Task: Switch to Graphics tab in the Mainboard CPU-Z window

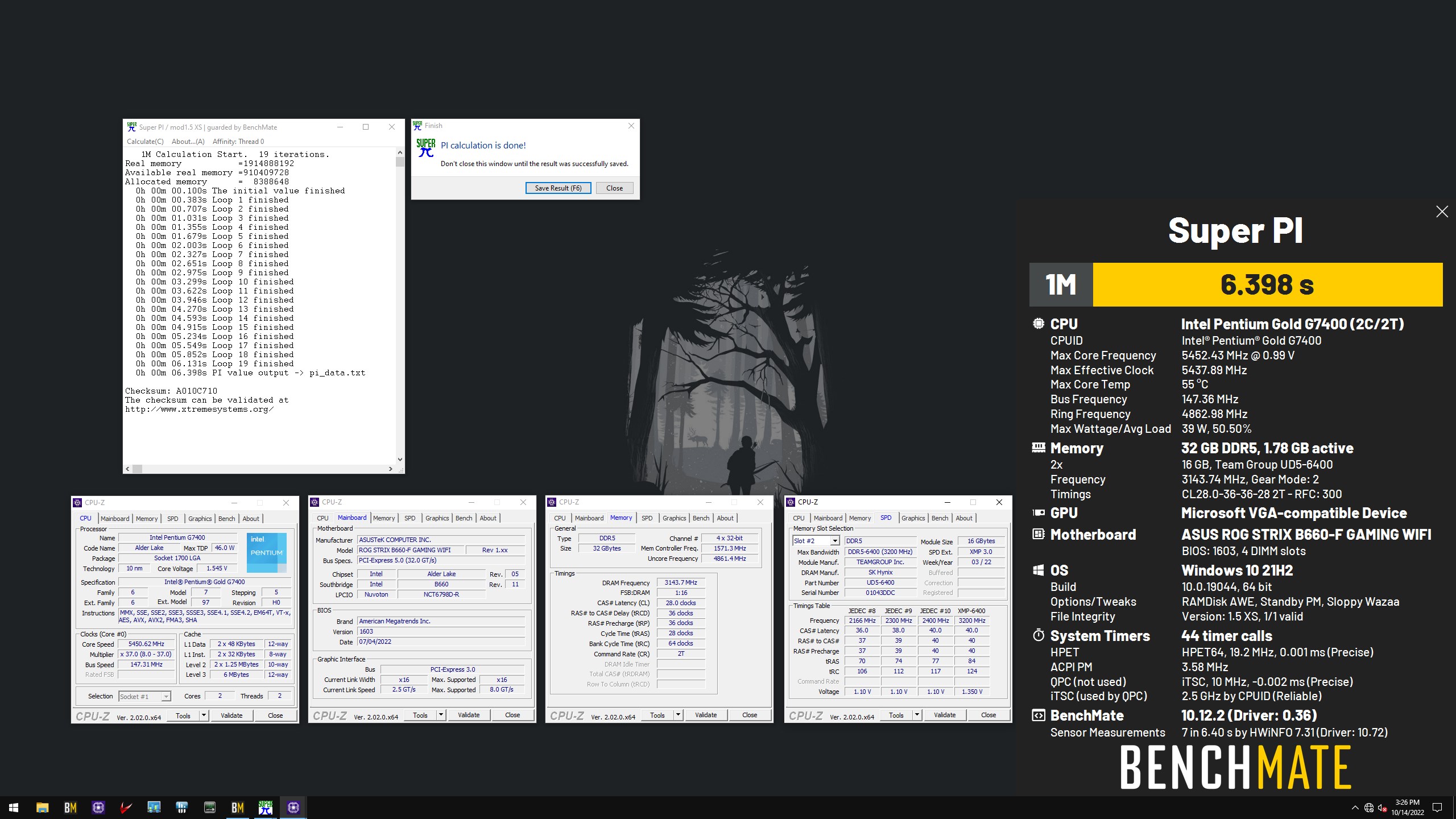Action: point(437,518)
